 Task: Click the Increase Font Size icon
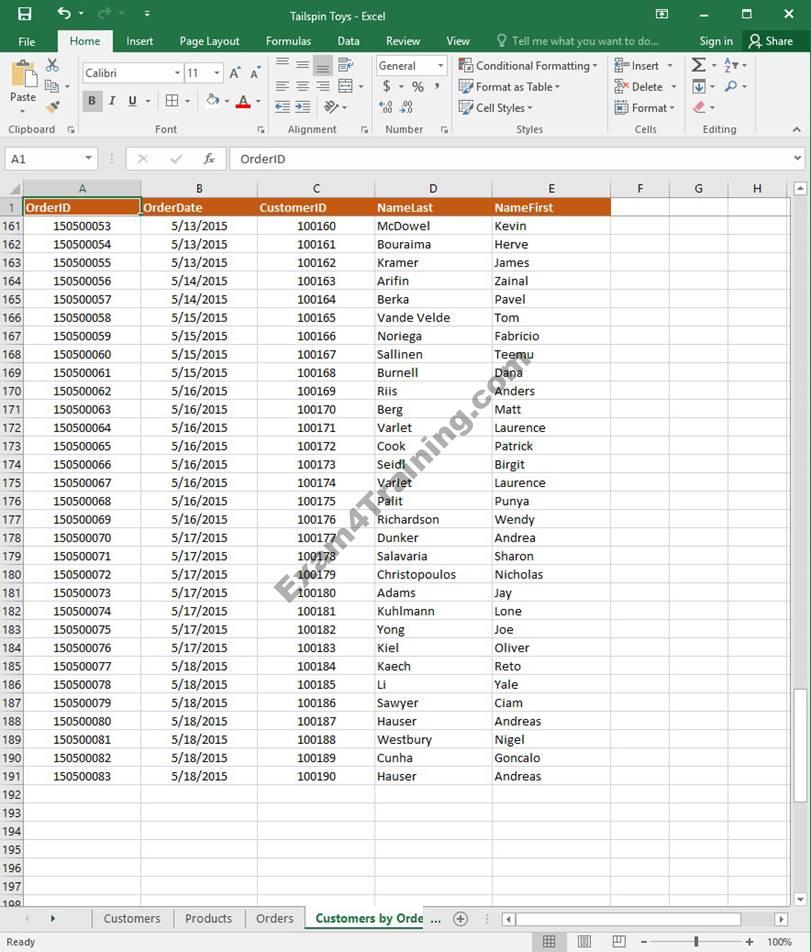pos(235,73)
